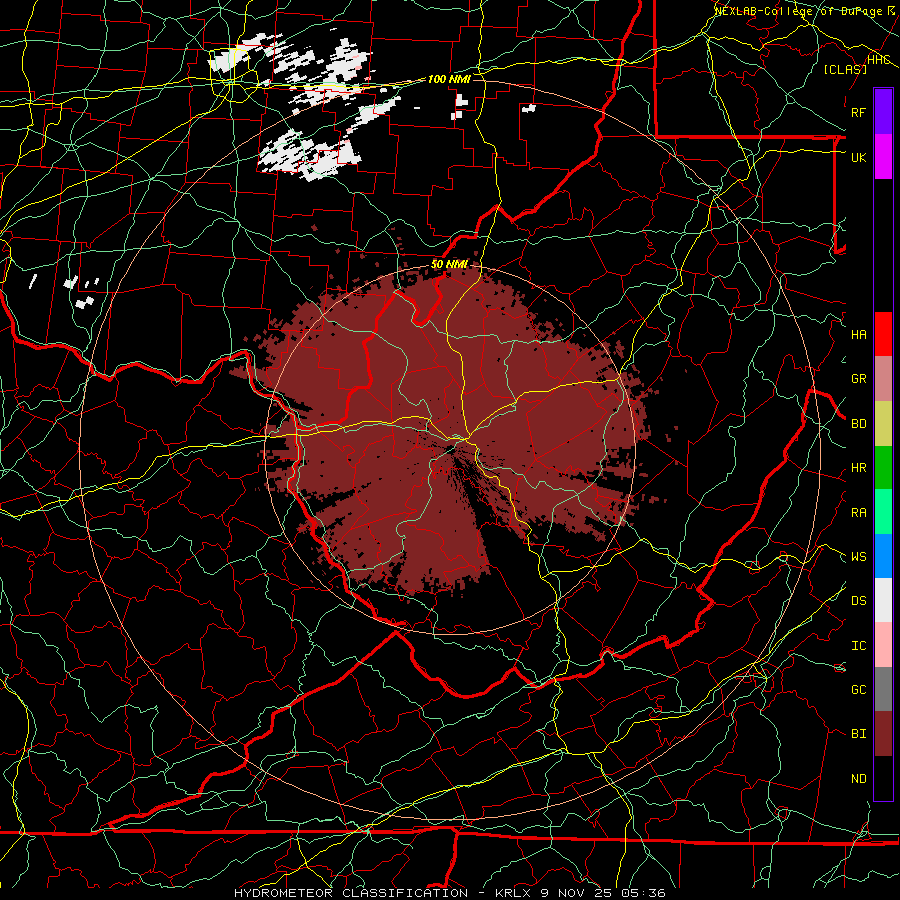Click the RA legend label
900x900 pixels.
tap(859, 513)
